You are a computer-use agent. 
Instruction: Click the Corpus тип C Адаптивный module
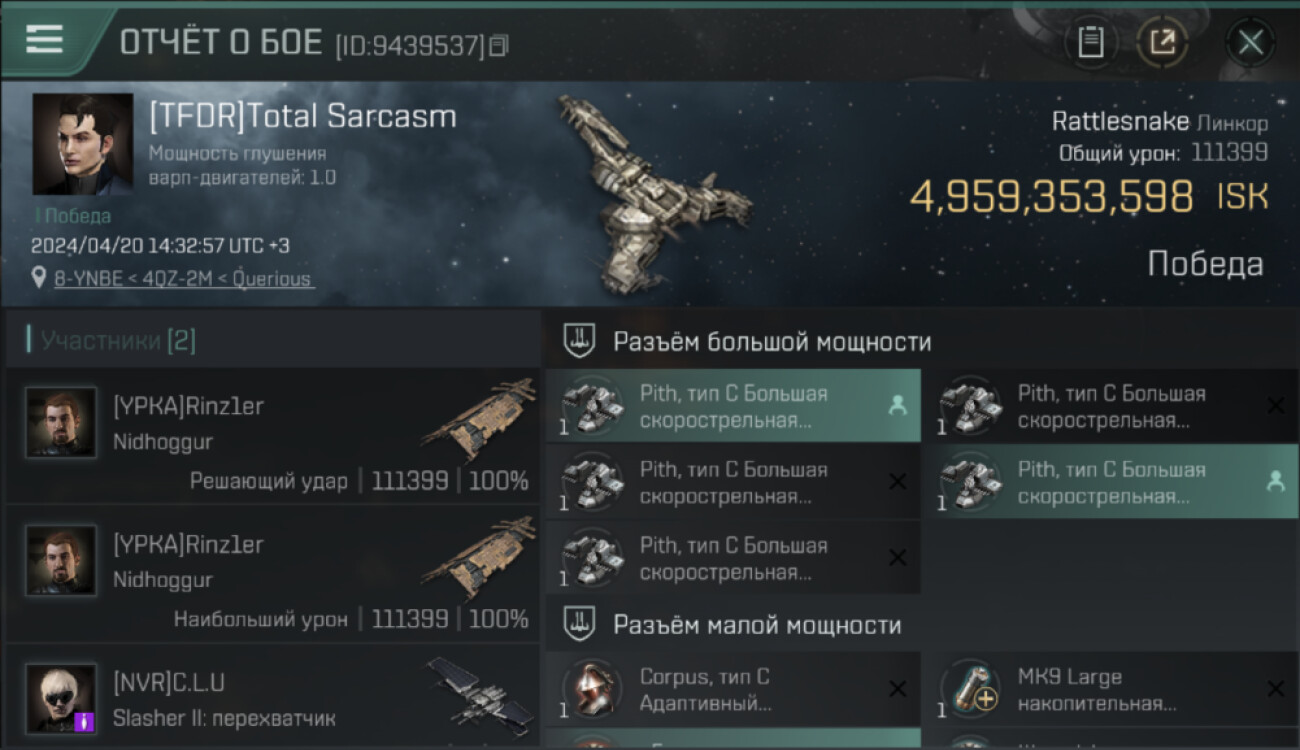[x=733, y=689]
